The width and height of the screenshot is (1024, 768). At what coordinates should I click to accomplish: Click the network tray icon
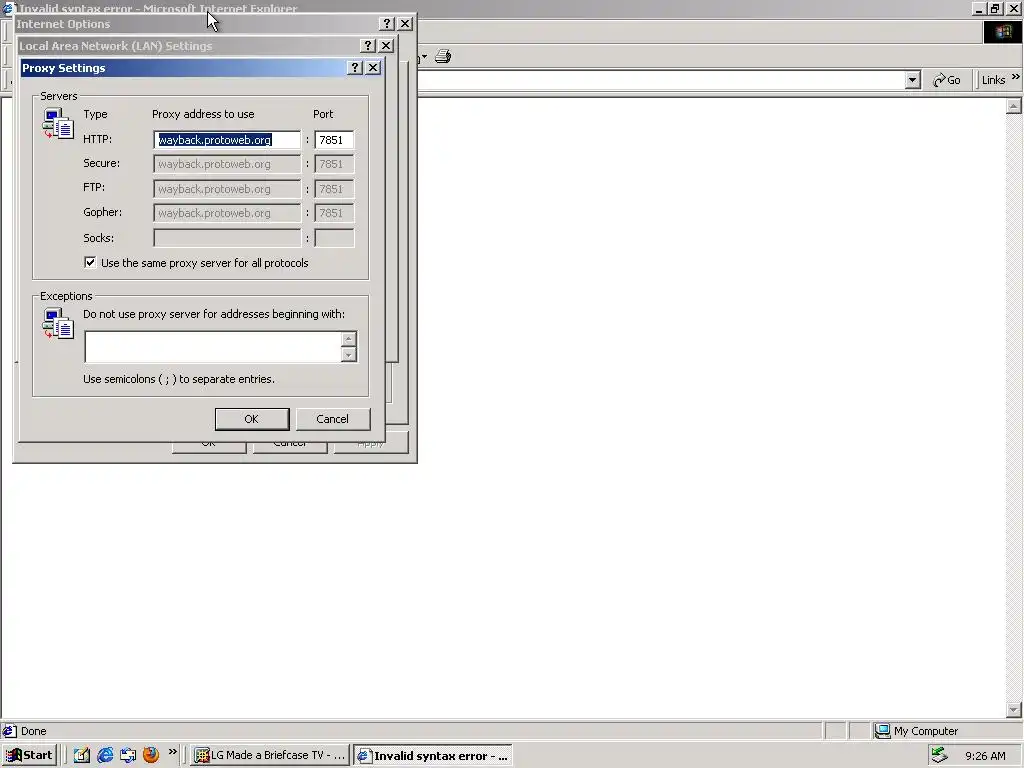point(940,755)
